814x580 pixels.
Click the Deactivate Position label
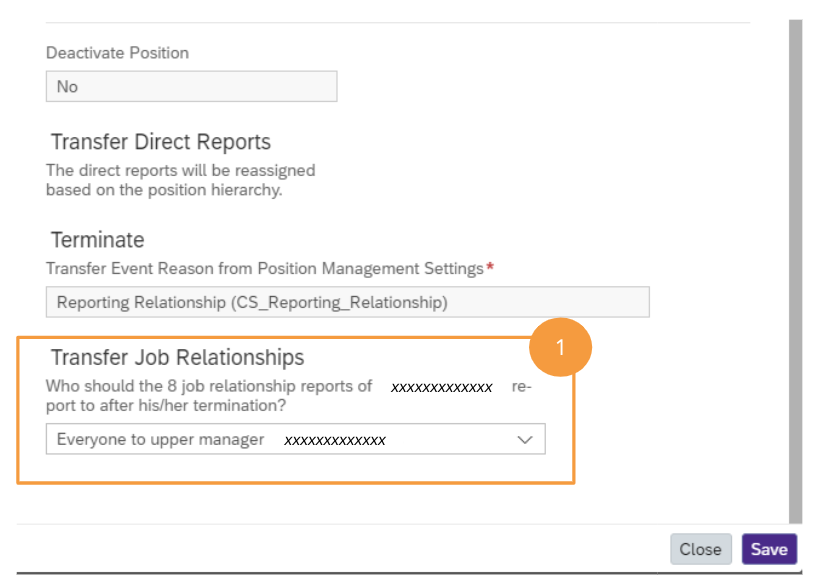(117, 52)
